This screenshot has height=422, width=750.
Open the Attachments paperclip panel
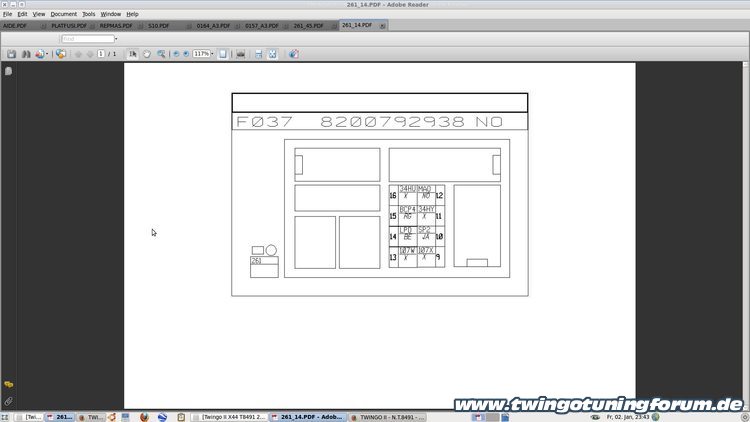pyautogui.click(x=8, y=400)
